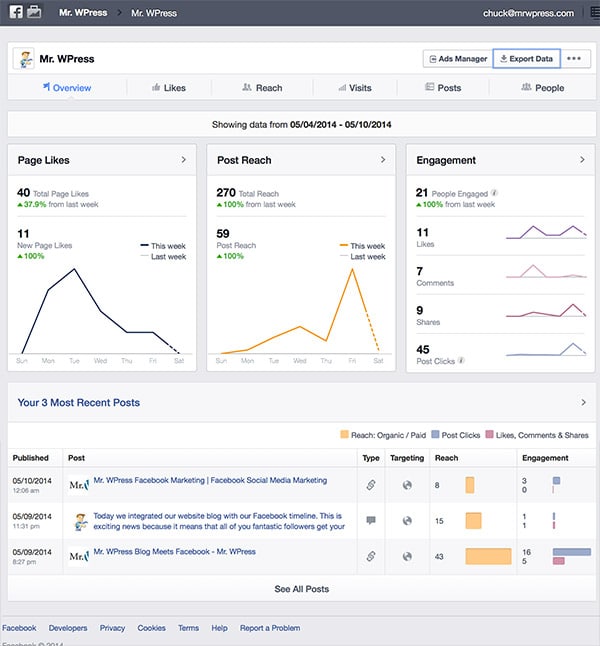The height and width of the screenshot is (646, 600).
Task: Click second Mr. WPress breadcrumb in header
Action: 154,13
